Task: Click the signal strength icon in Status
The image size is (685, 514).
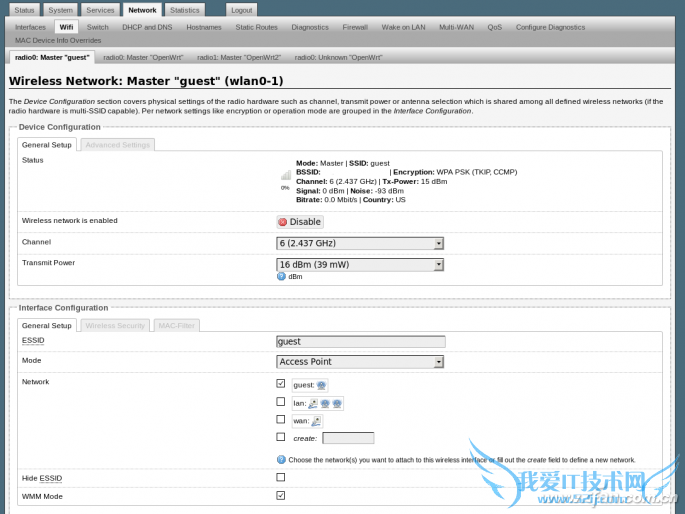Action: [286, 176]
